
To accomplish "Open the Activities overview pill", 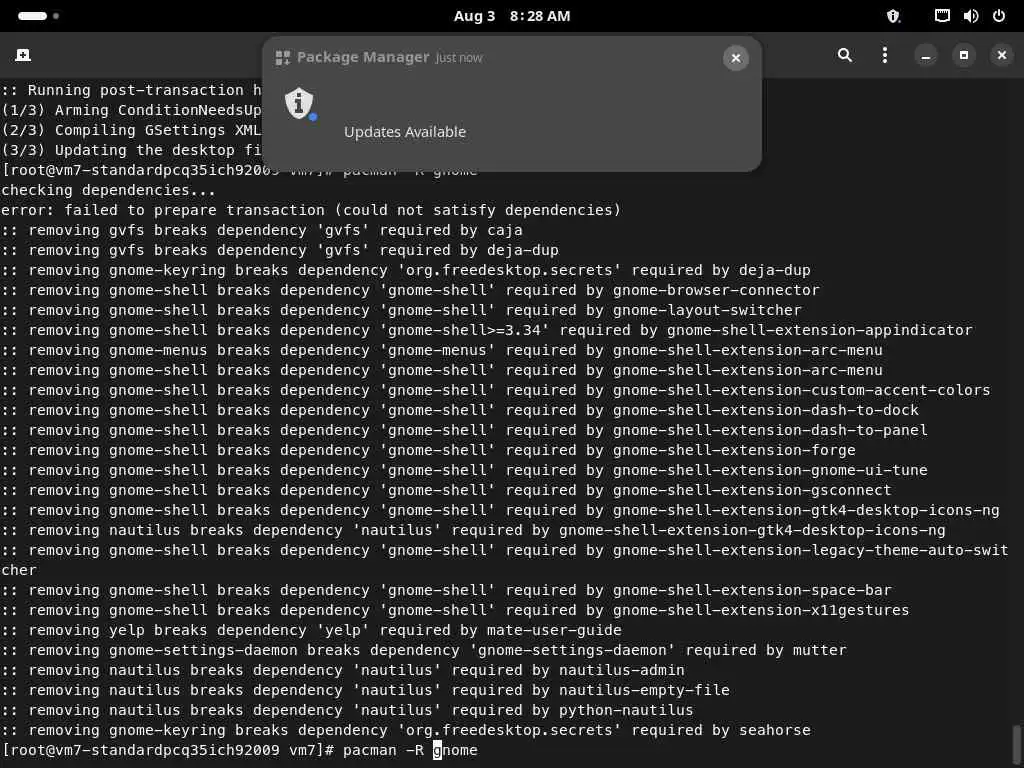I will click(33, 16).
